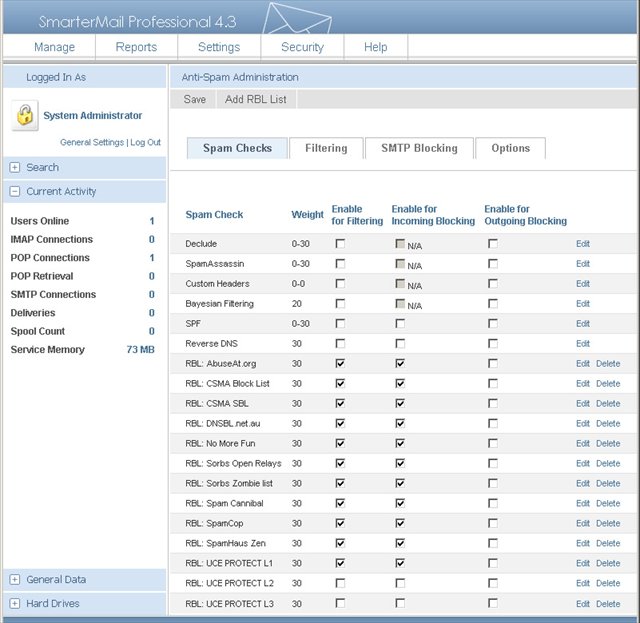This screenshot has width=640, height=623.
Task: Click the Weight column header
Action: click(x=307, y=215)
